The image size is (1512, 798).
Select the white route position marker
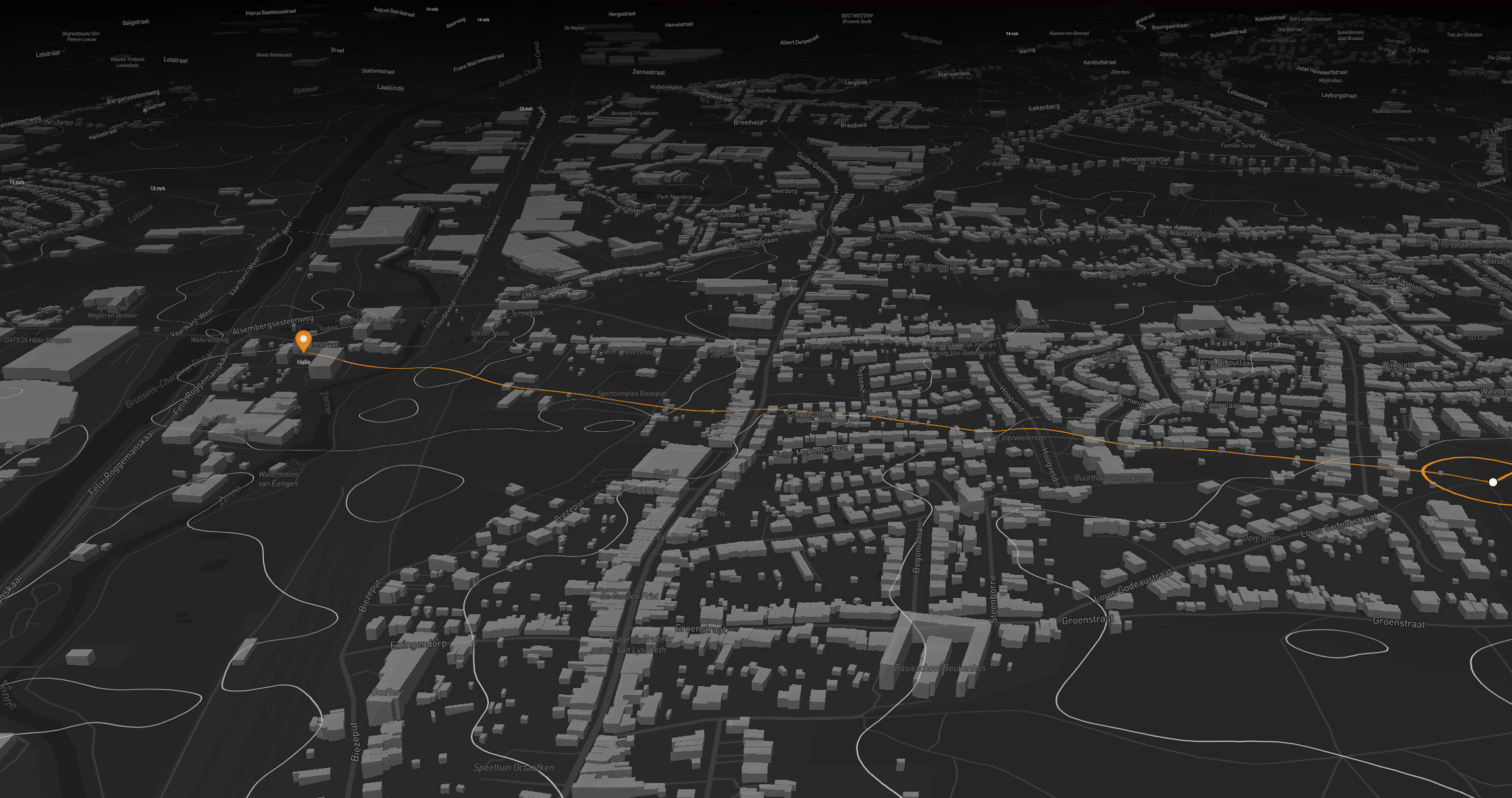(1493, 483)
